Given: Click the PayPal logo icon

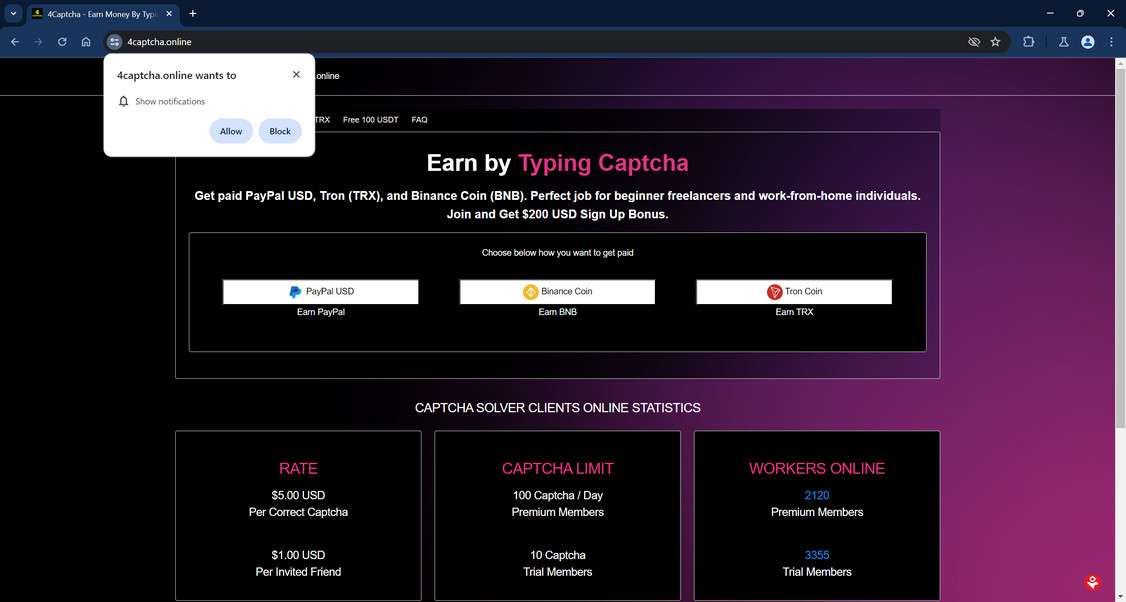Looking at the screenshot, I should coord(295,291).
